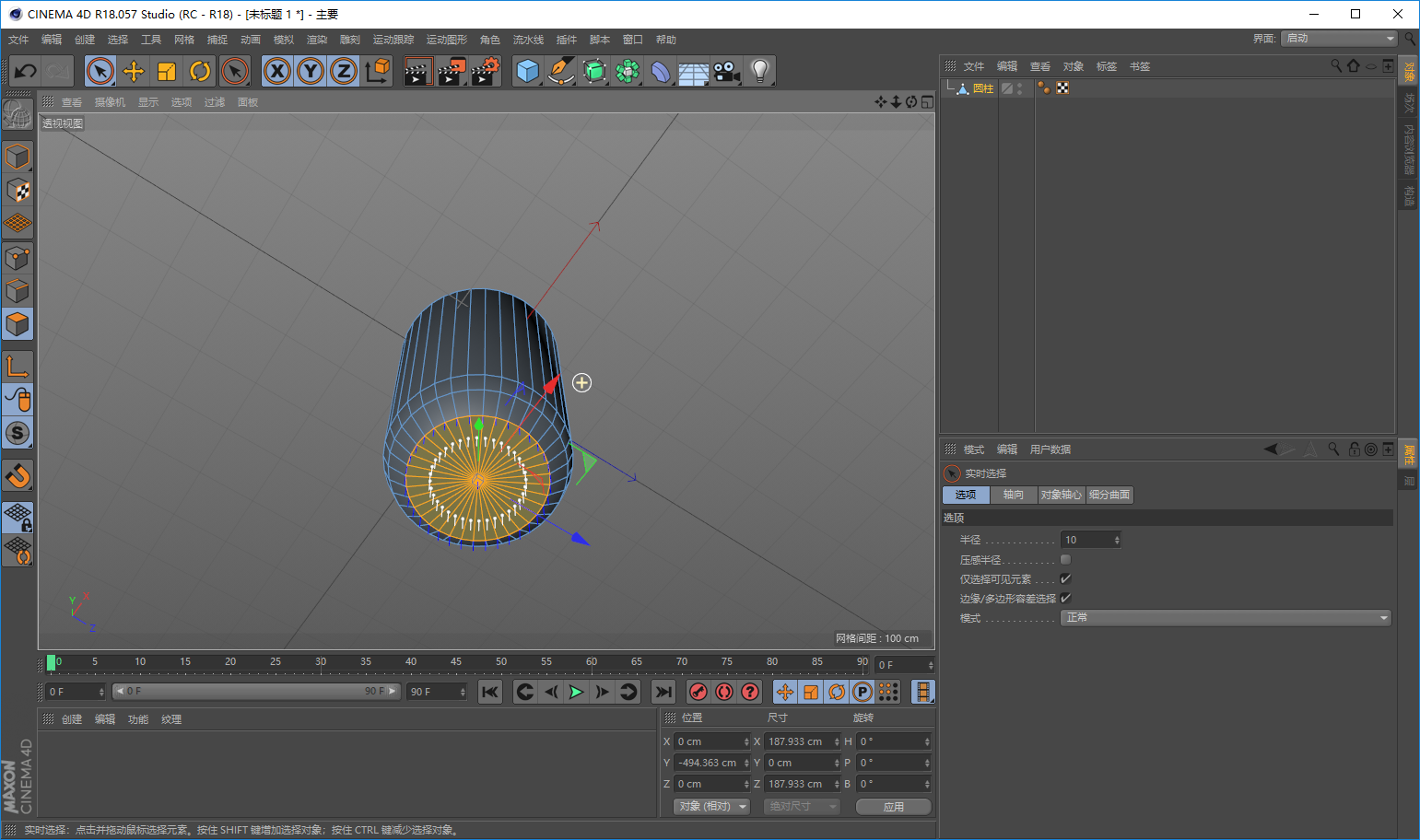Open the floor environment objects icon
Screen dimensions: 1420x840
coord(693,71)
